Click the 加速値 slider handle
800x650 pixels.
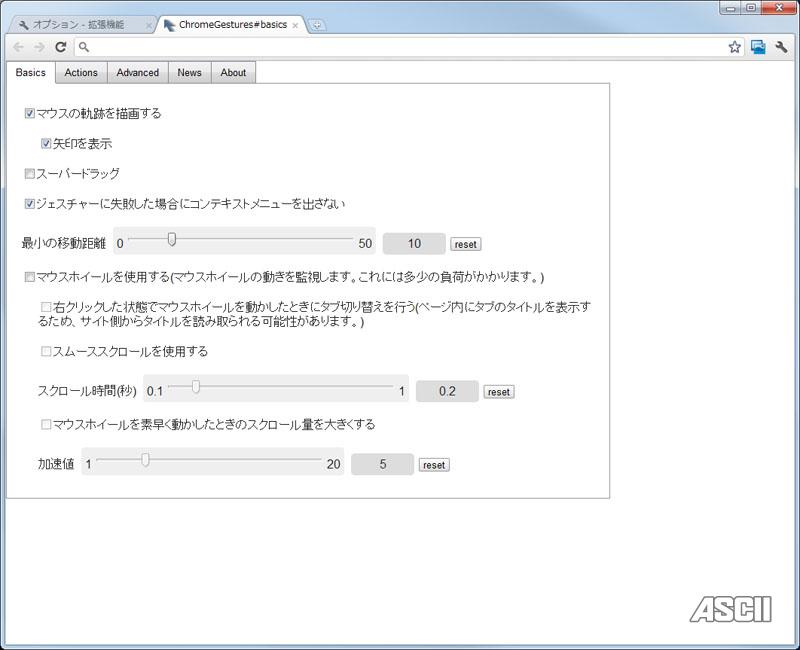(x=145, y=460)
